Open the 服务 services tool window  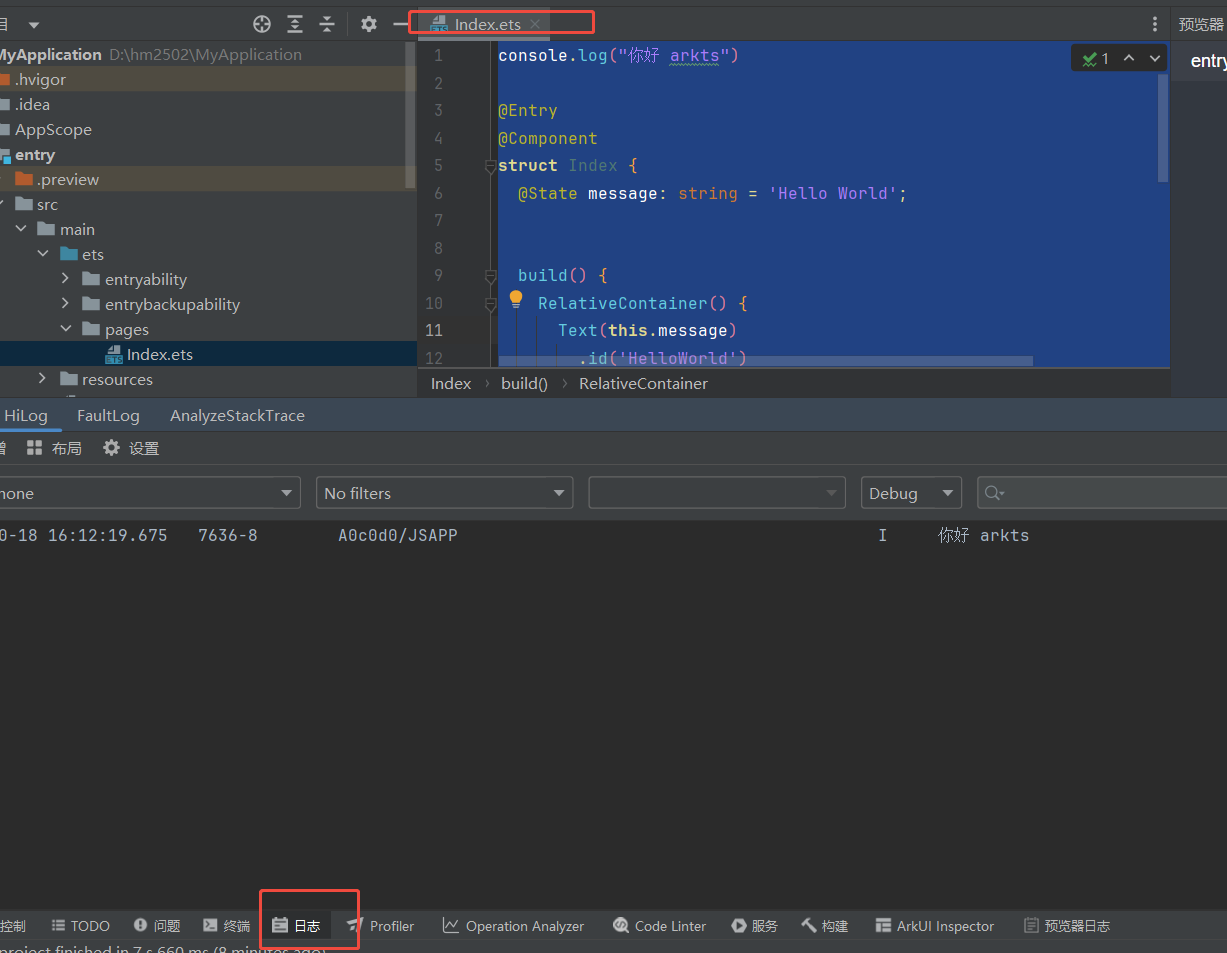click(754, 926)
